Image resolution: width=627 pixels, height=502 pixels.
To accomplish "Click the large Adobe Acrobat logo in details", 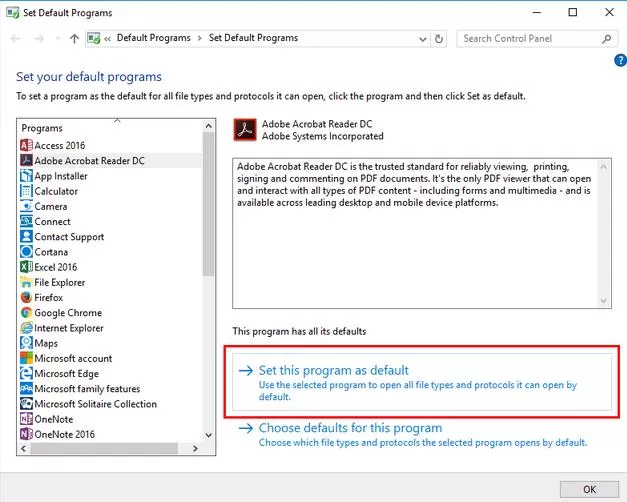I will (245, 130).
